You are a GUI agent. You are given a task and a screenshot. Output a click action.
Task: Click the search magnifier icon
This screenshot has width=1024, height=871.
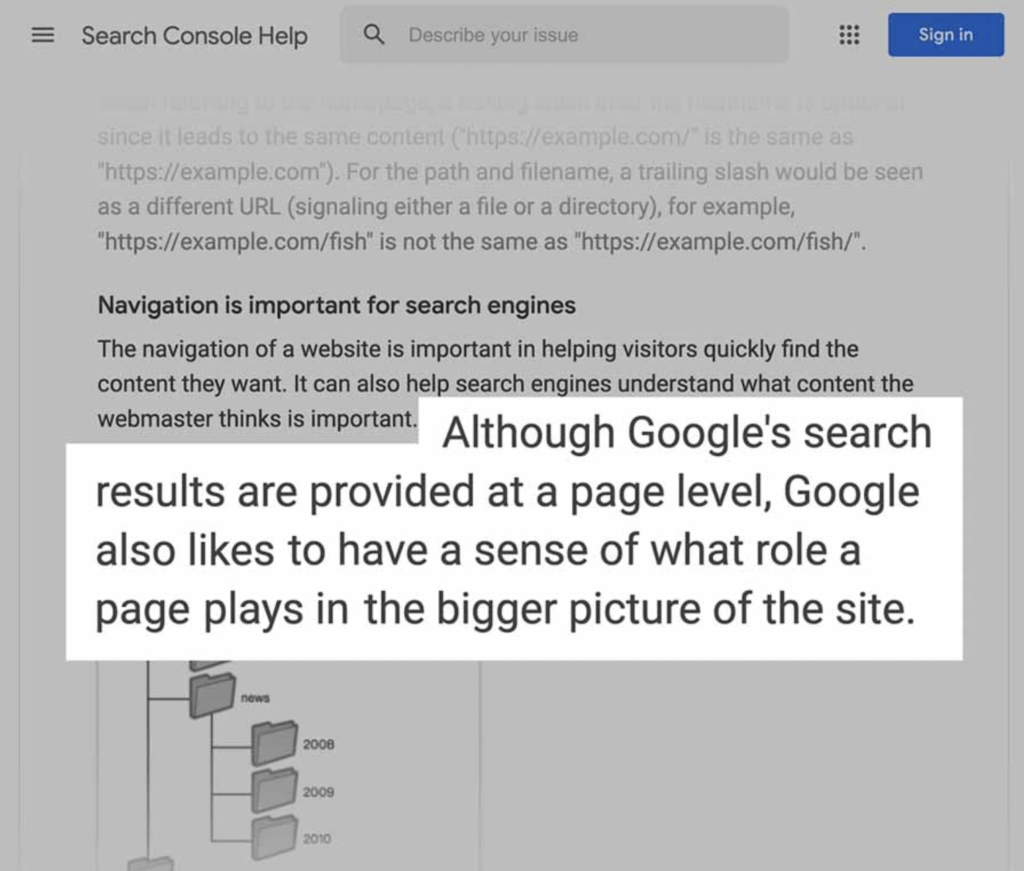pyautogui.click(x=374, y=35)
